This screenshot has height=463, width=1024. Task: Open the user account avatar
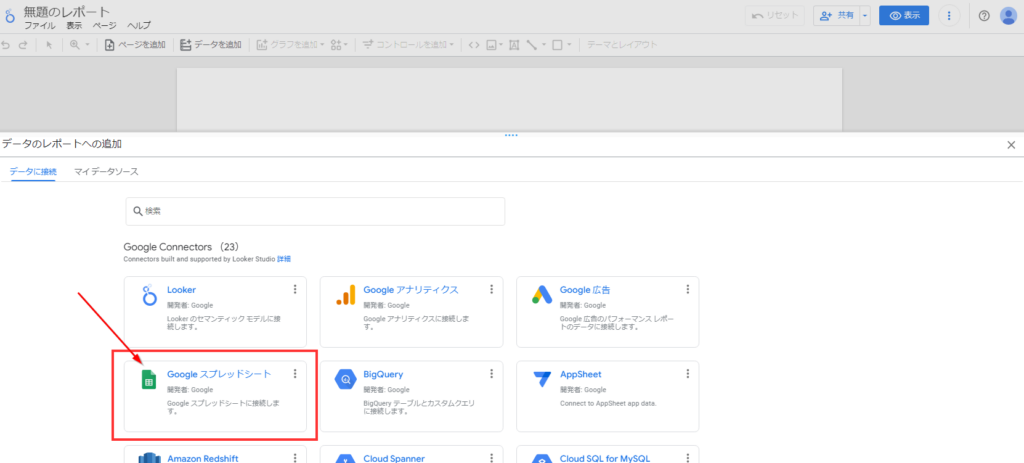[1008, 16]
